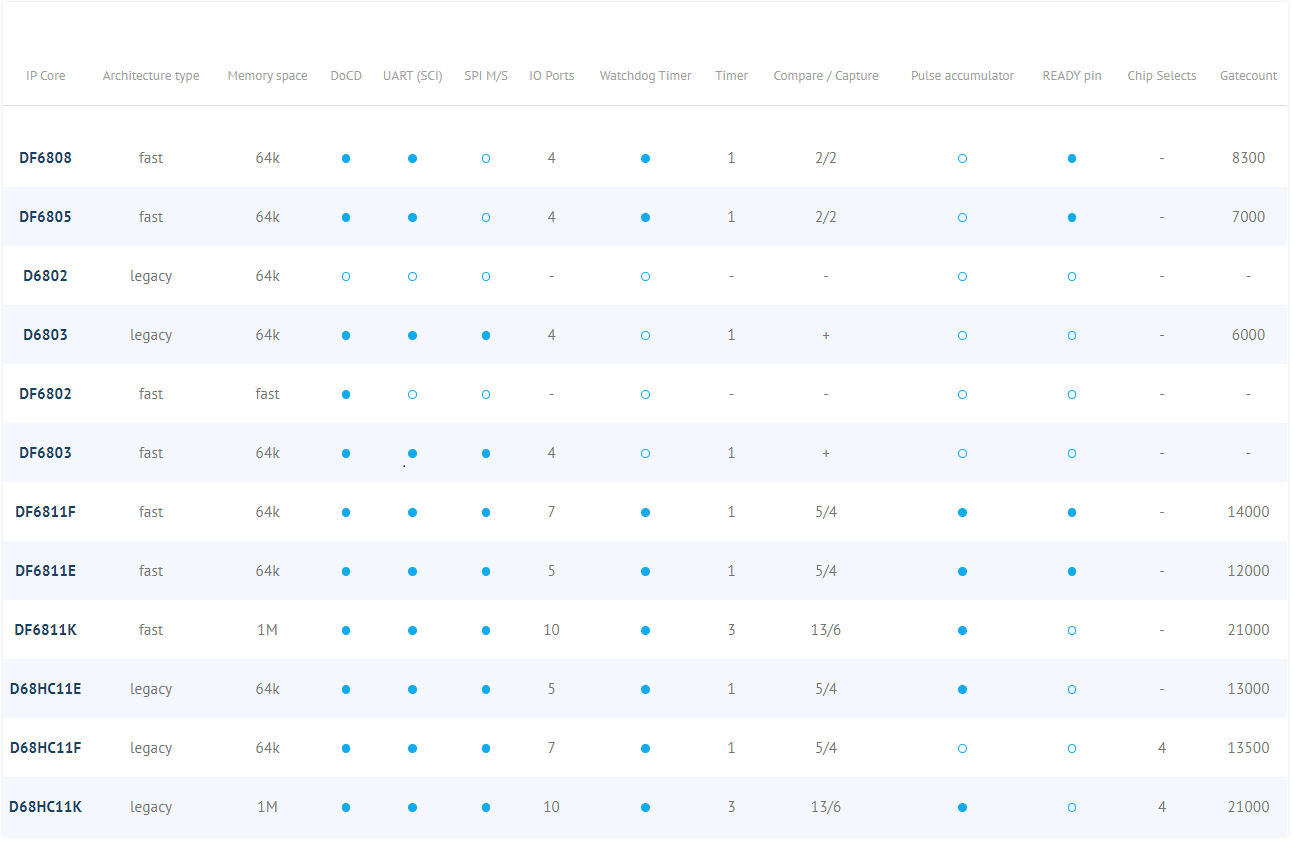Open the DF6803 core entry
1293x842 pixels.
click(x=45, y=453)
